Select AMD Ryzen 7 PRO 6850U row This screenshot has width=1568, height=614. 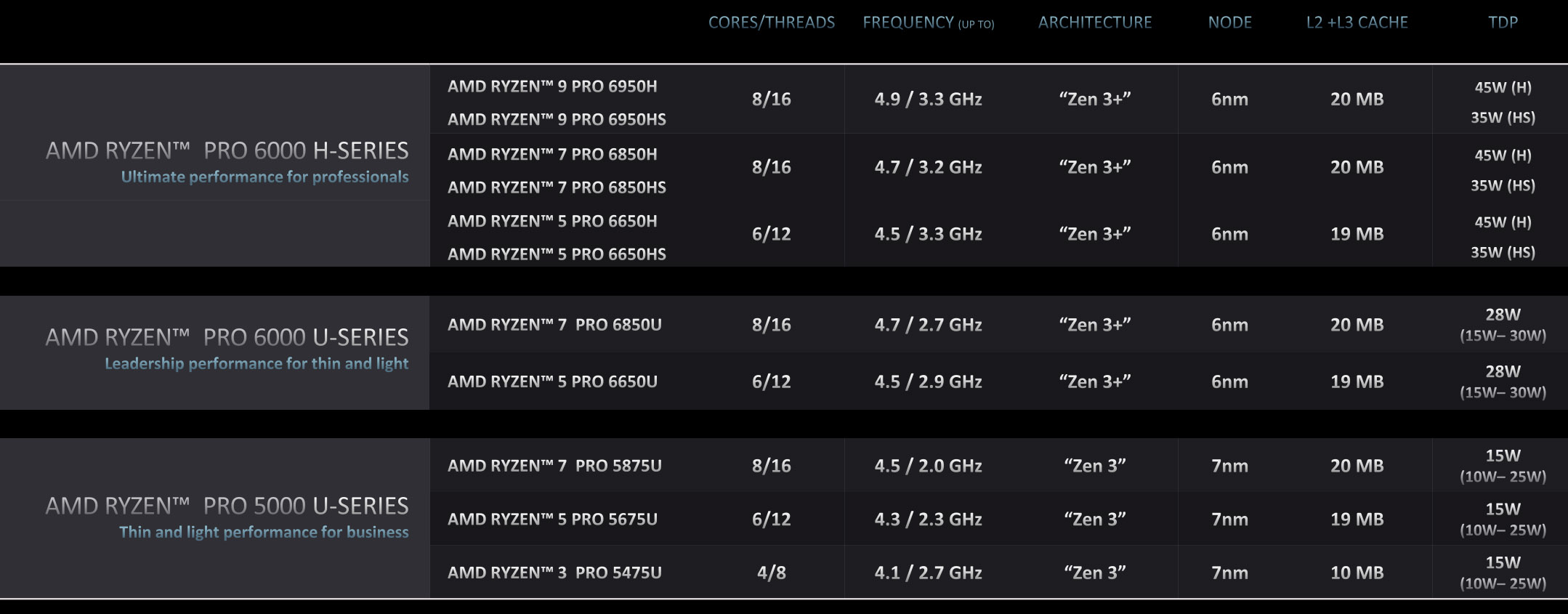[998, 325]
